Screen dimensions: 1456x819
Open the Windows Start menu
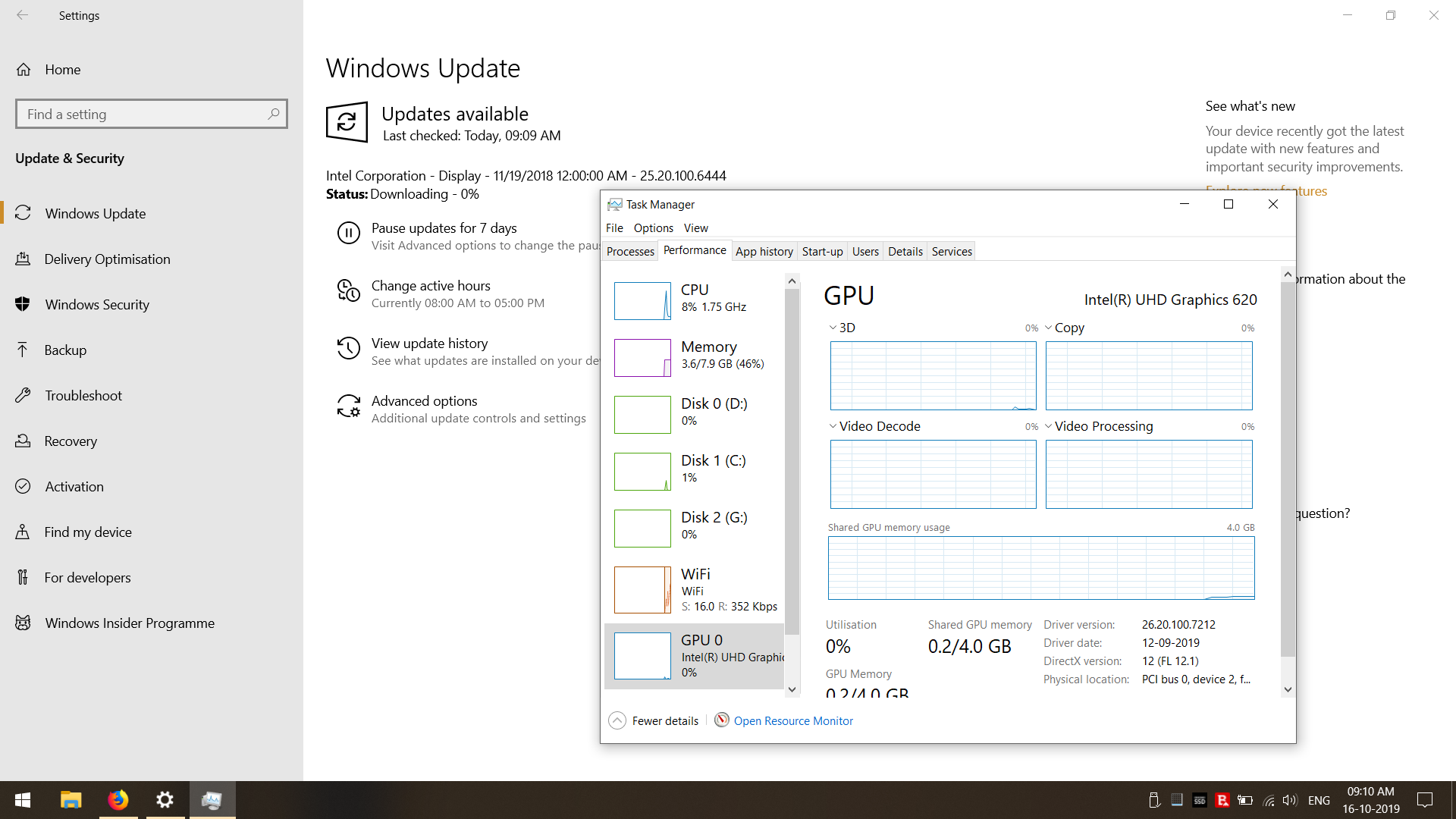[23, 800]
